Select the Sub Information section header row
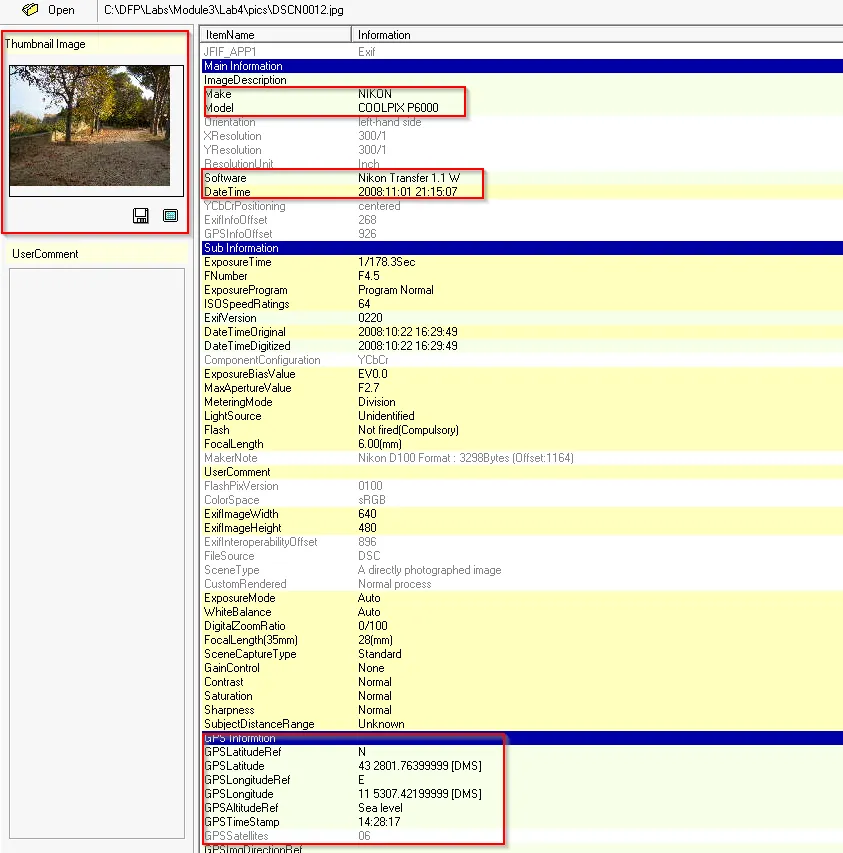 520,248
